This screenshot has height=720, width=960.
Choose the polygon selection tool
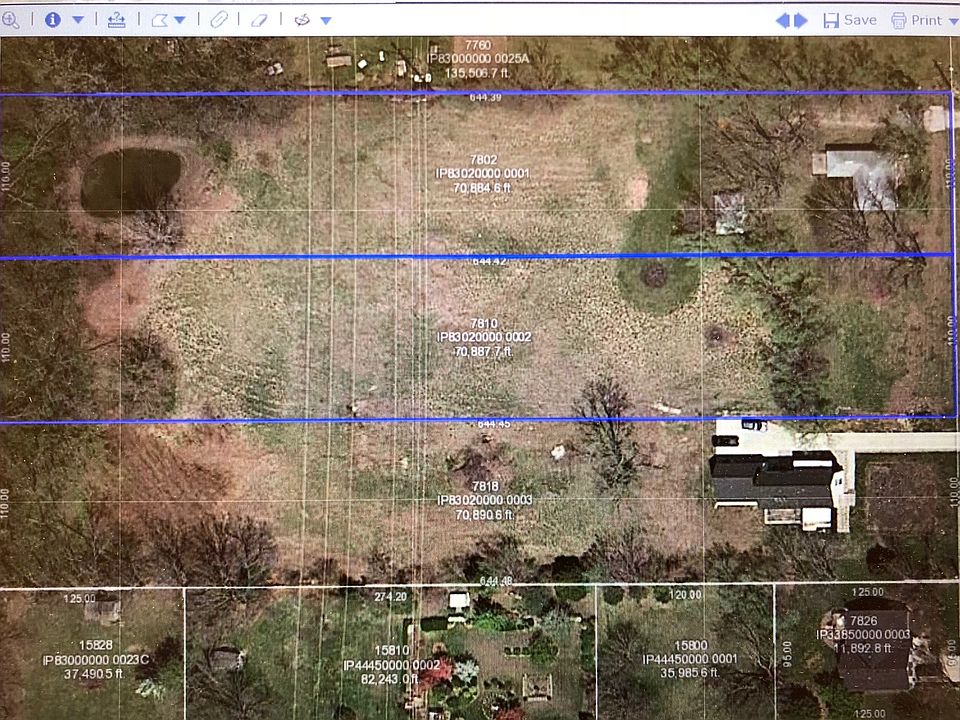point(159,20)
